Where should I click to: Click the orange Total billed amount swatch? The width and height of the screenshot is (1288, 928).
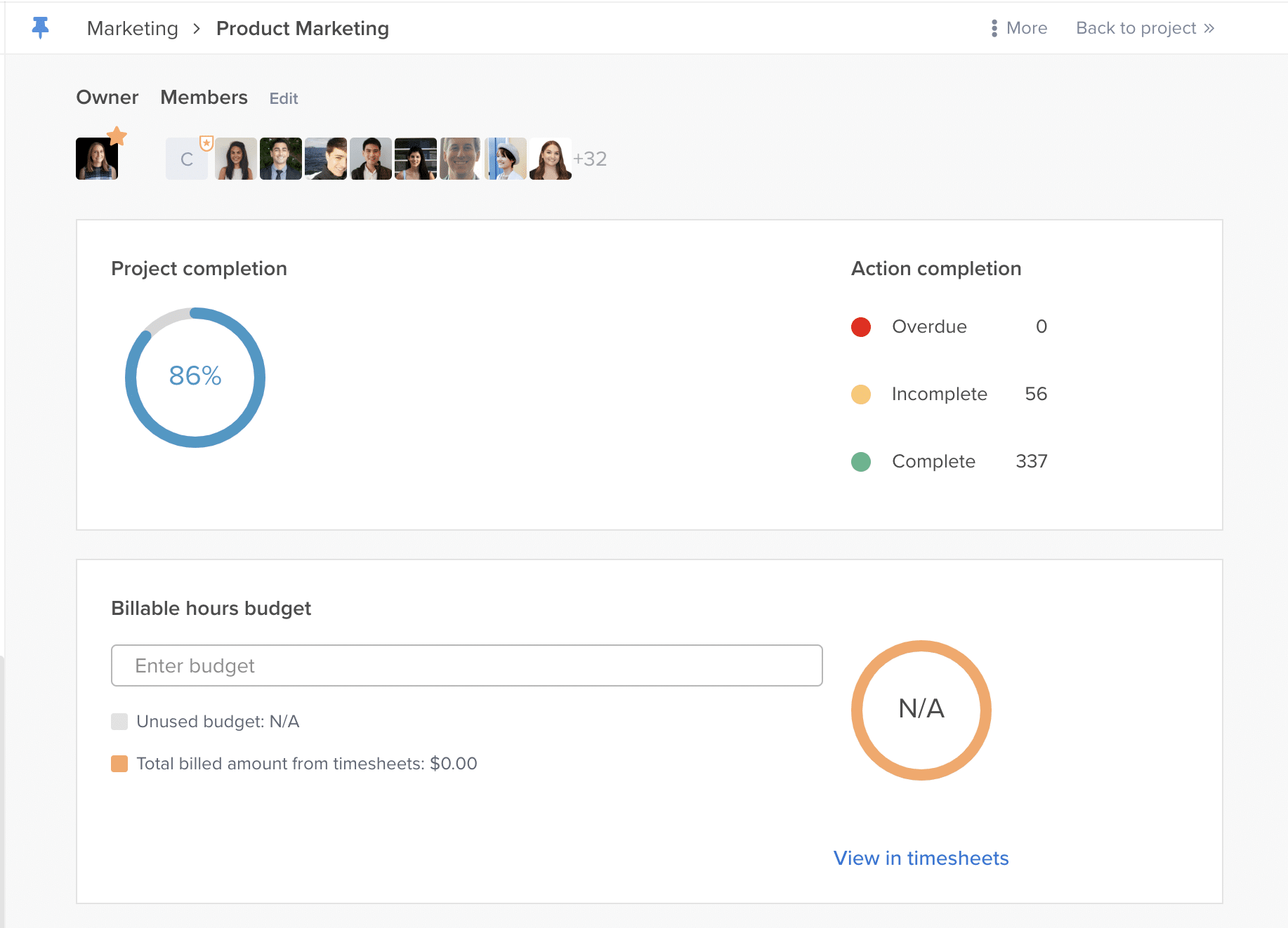[x=119, y=763]
